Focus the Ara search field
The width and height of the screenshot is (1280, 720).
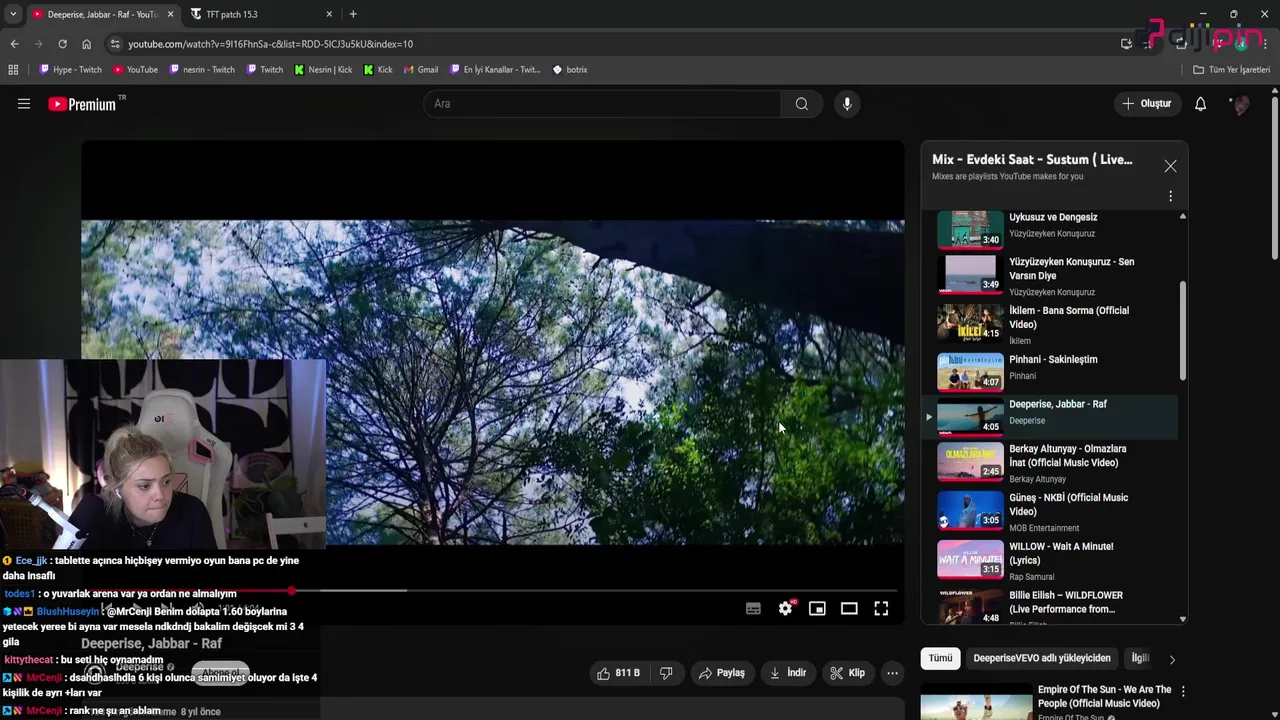pos(602,104)
